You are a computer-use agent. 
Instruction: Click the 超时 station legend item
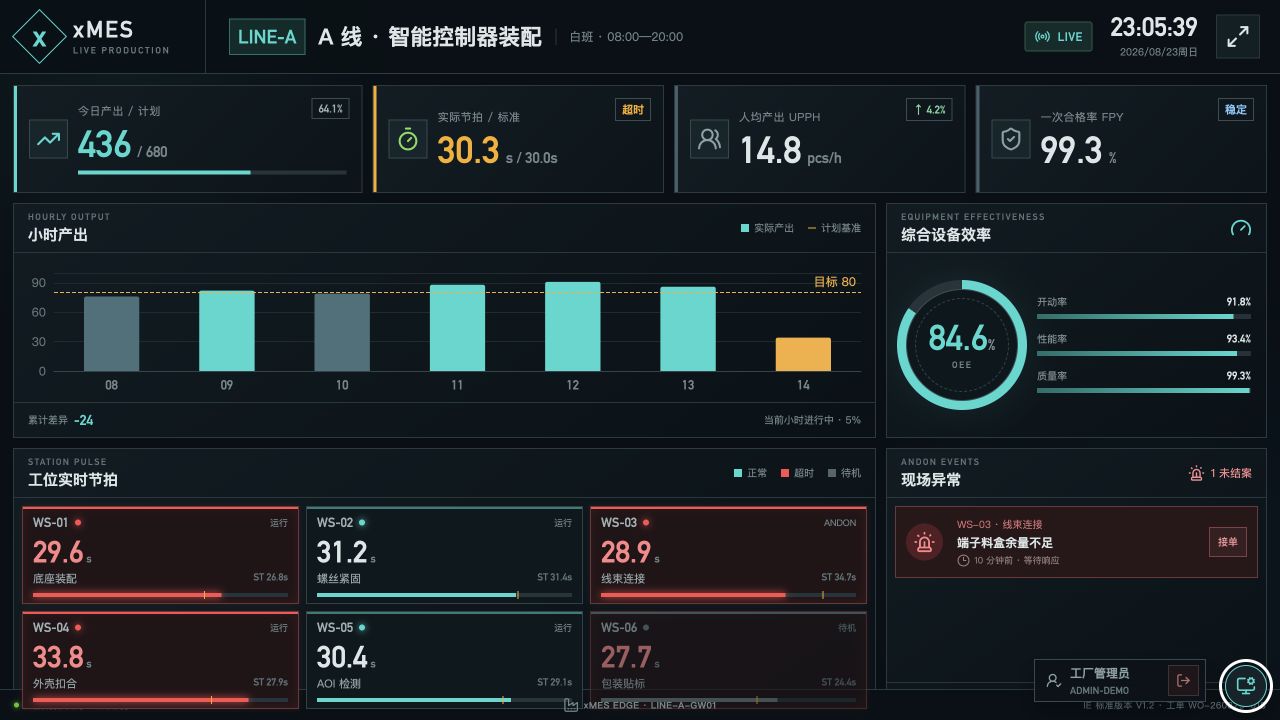(798, 473)
